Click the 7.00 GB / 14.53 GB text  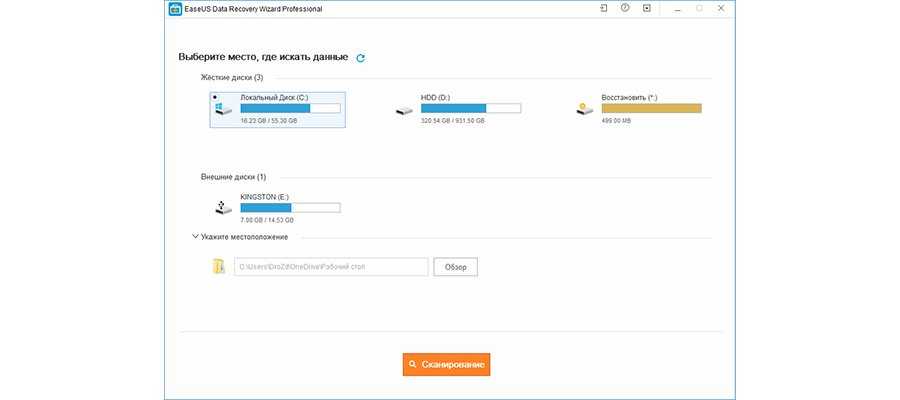(x=267, y=220)
